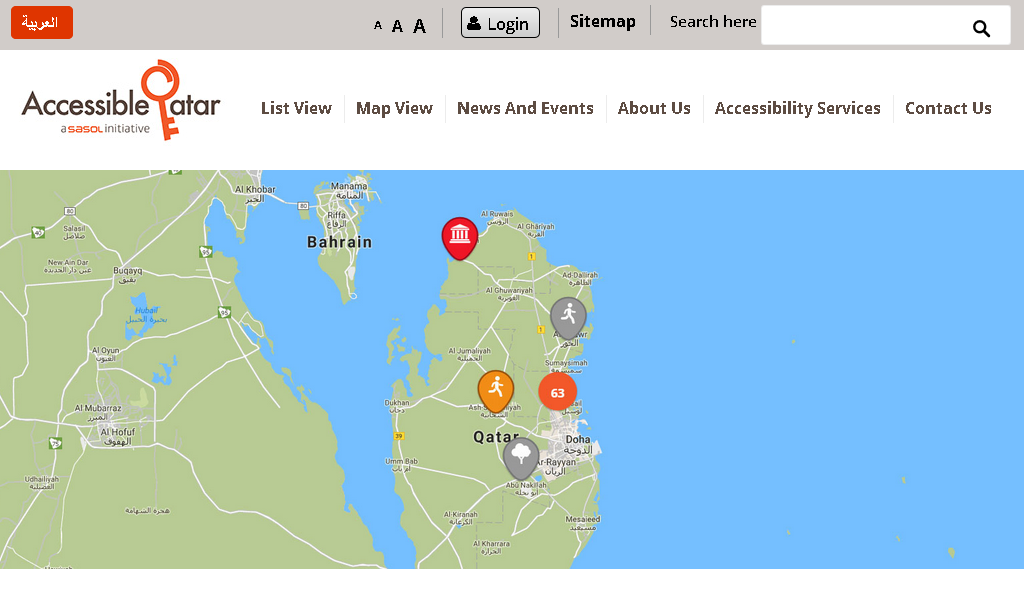Click the Qatar country label on map

click(496, 437)
